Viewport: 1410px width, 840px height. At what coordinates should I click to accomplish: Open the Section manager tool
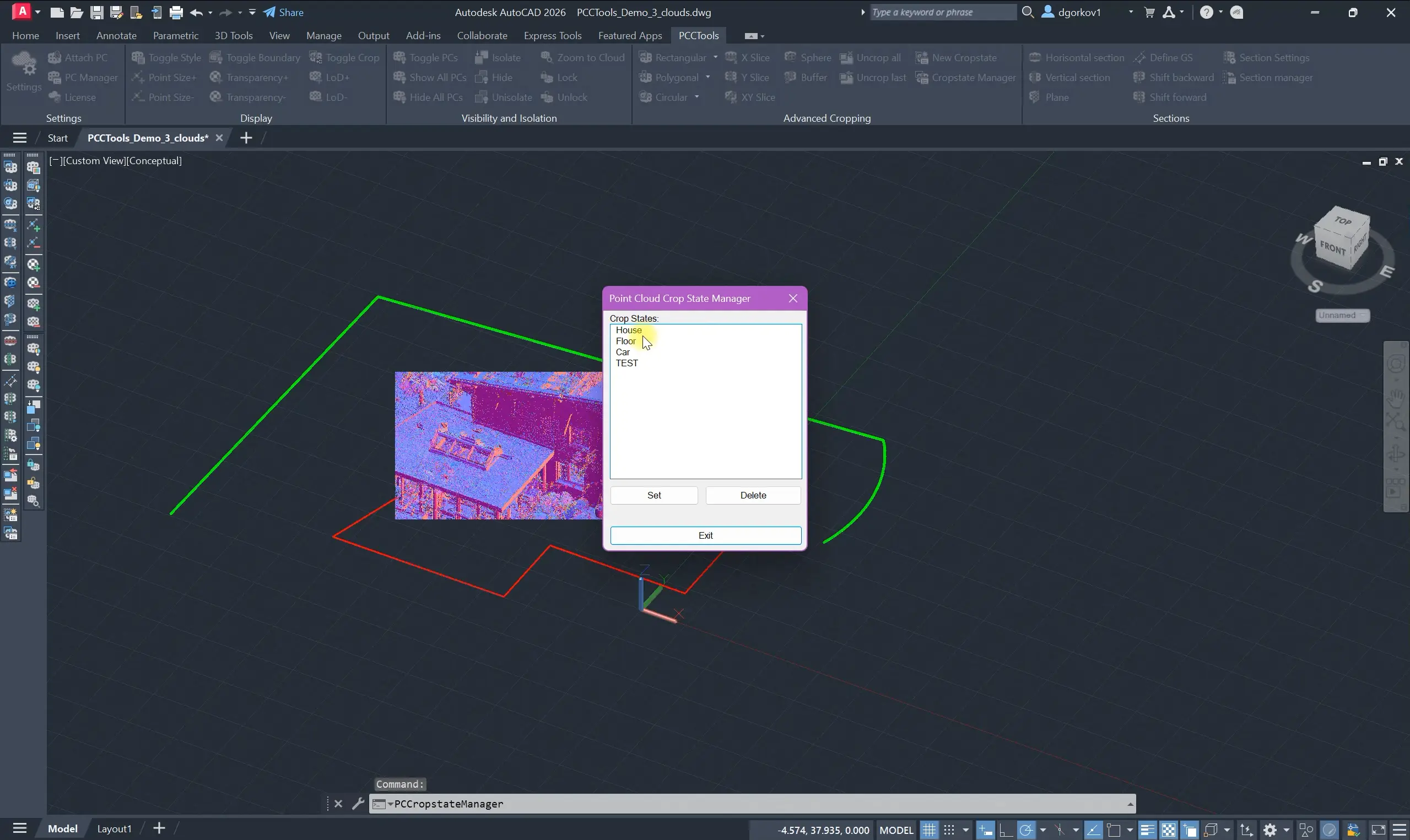(x=1268, y=78)
